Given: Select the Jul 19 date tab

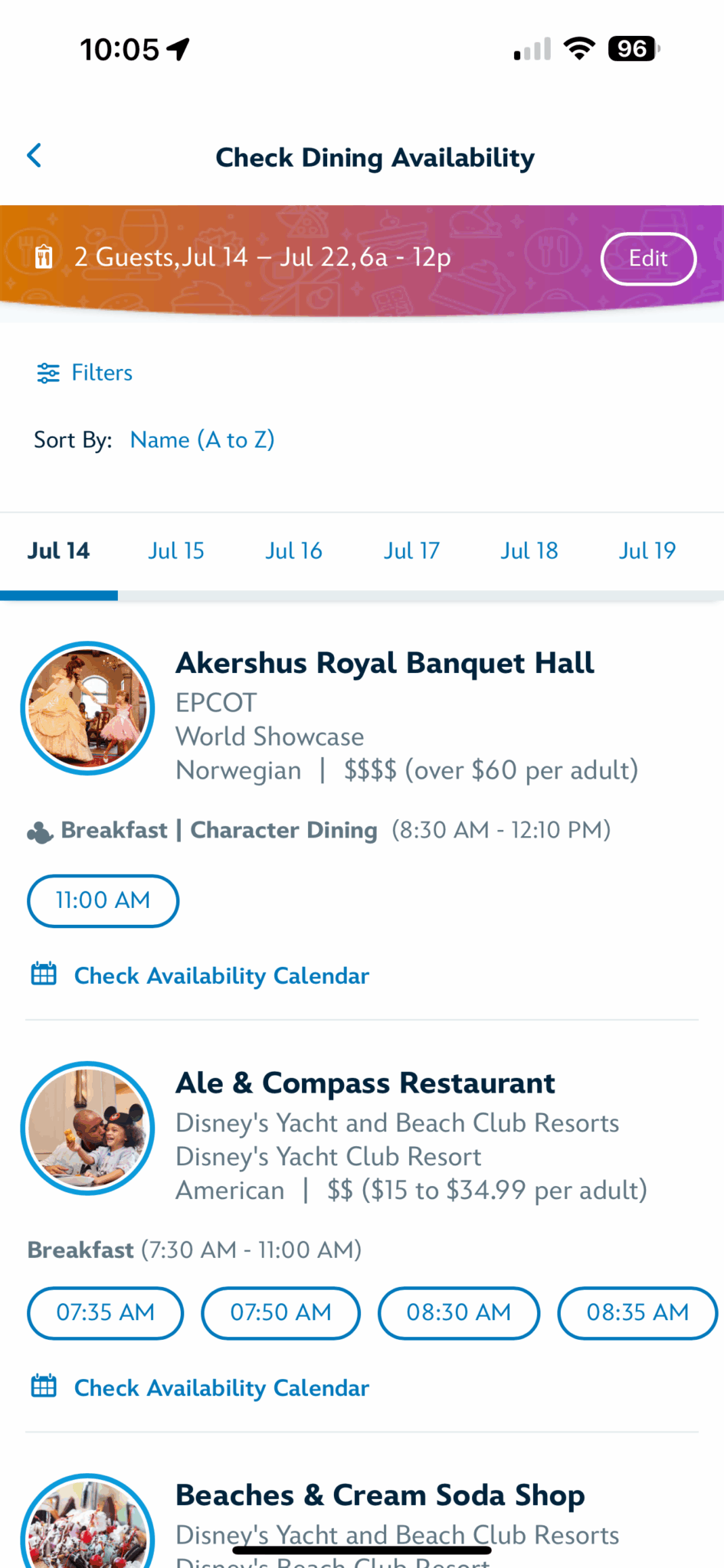Looking at the screenshot, I should [x=647, y=551].
